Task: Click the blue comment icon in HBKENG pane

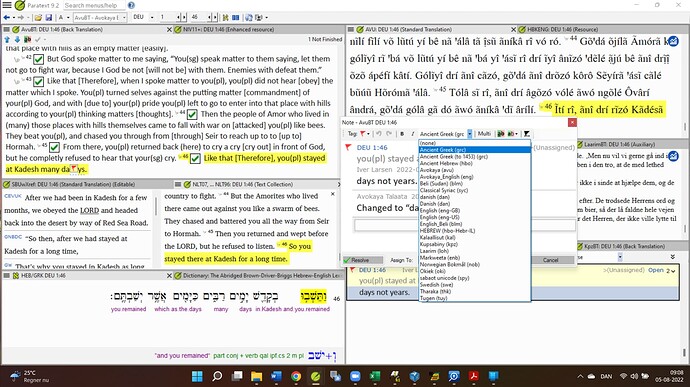Action: pyautogui.click(x=673, y=42)
